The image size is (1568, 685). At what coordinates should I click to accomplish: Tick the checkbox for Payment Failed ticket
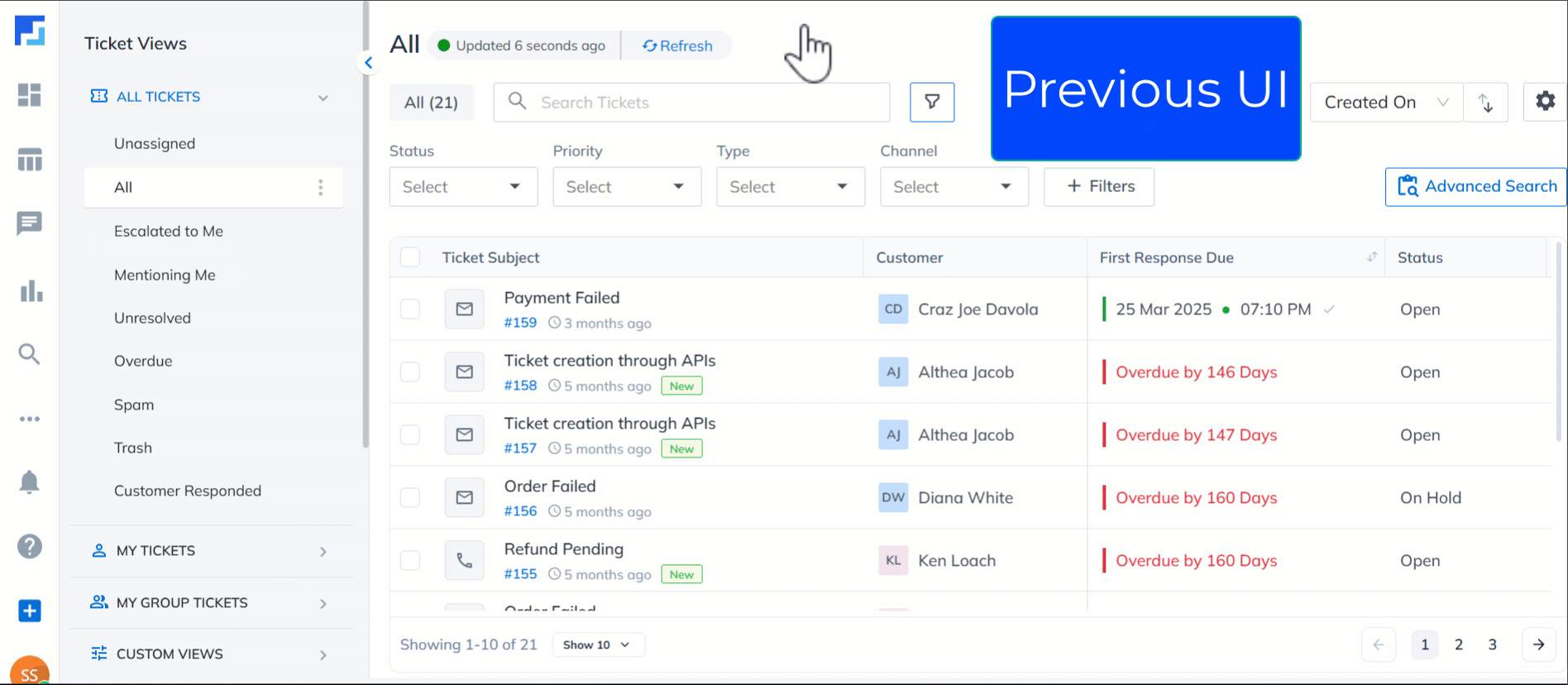(x=410, y=309)
